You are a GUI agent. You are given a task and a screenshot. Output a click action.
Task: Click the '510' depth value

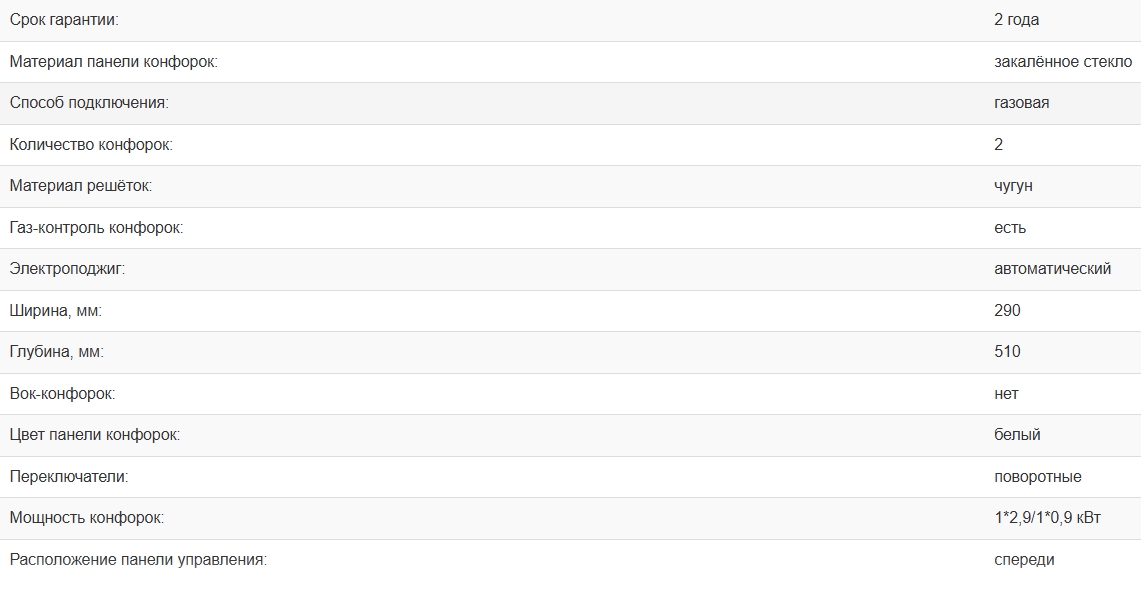coord(1007,352)
